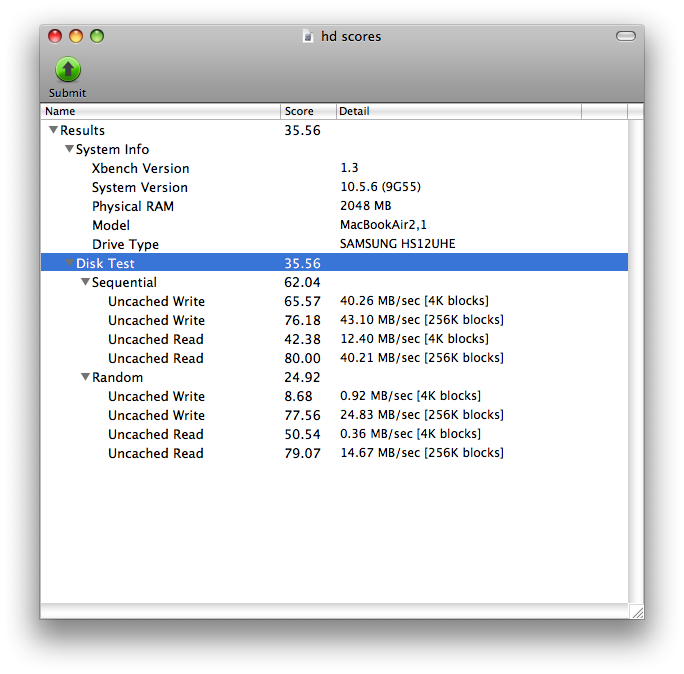Collapse the Results disclosure triangle

[x=53, y=130]
